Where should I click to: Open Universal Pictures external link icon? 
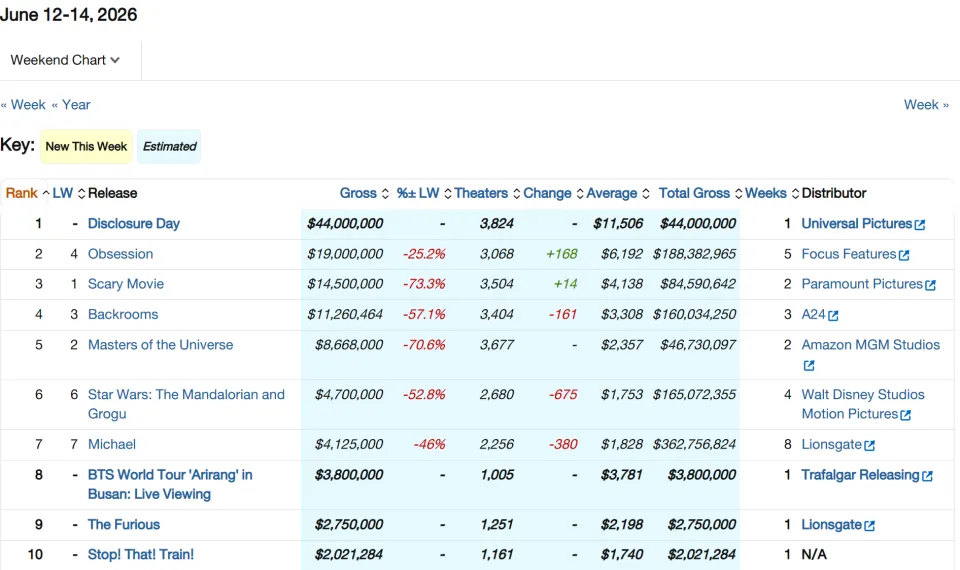tap(920, 225)
